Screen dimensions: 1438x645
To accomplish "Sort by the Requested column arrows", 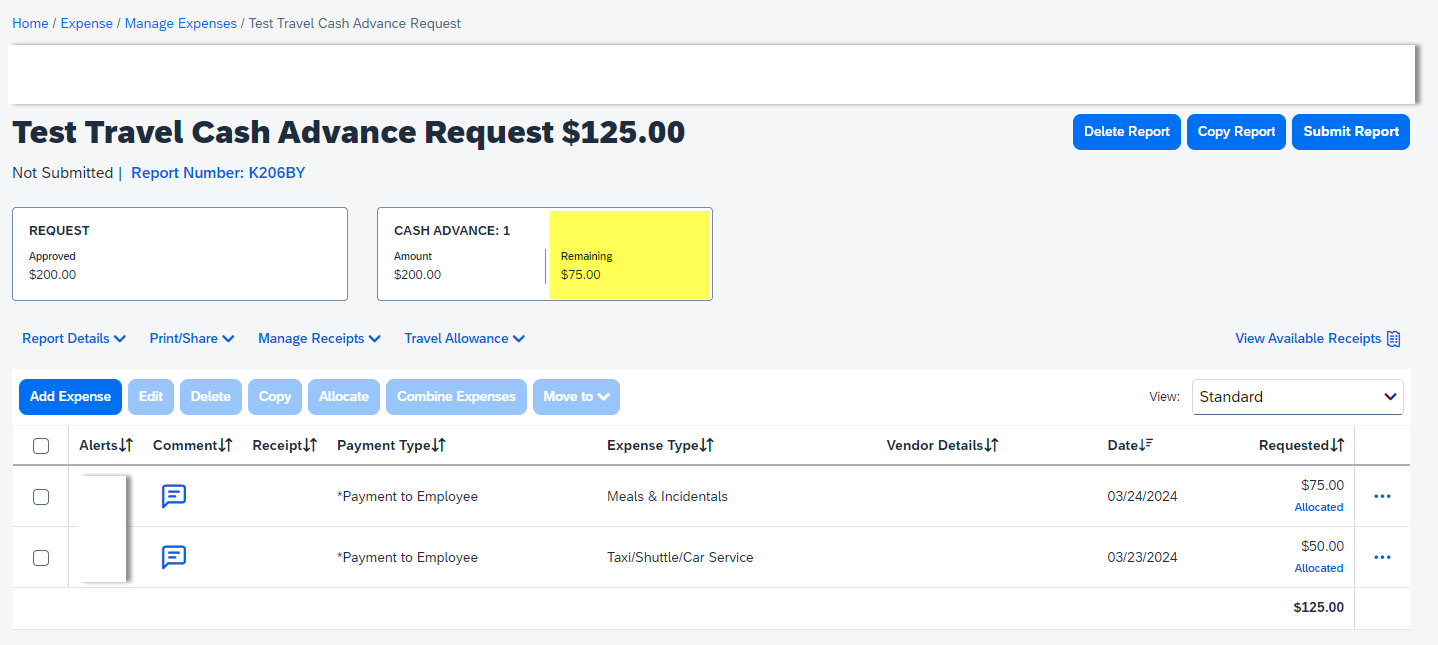I will pos(1338,445).
